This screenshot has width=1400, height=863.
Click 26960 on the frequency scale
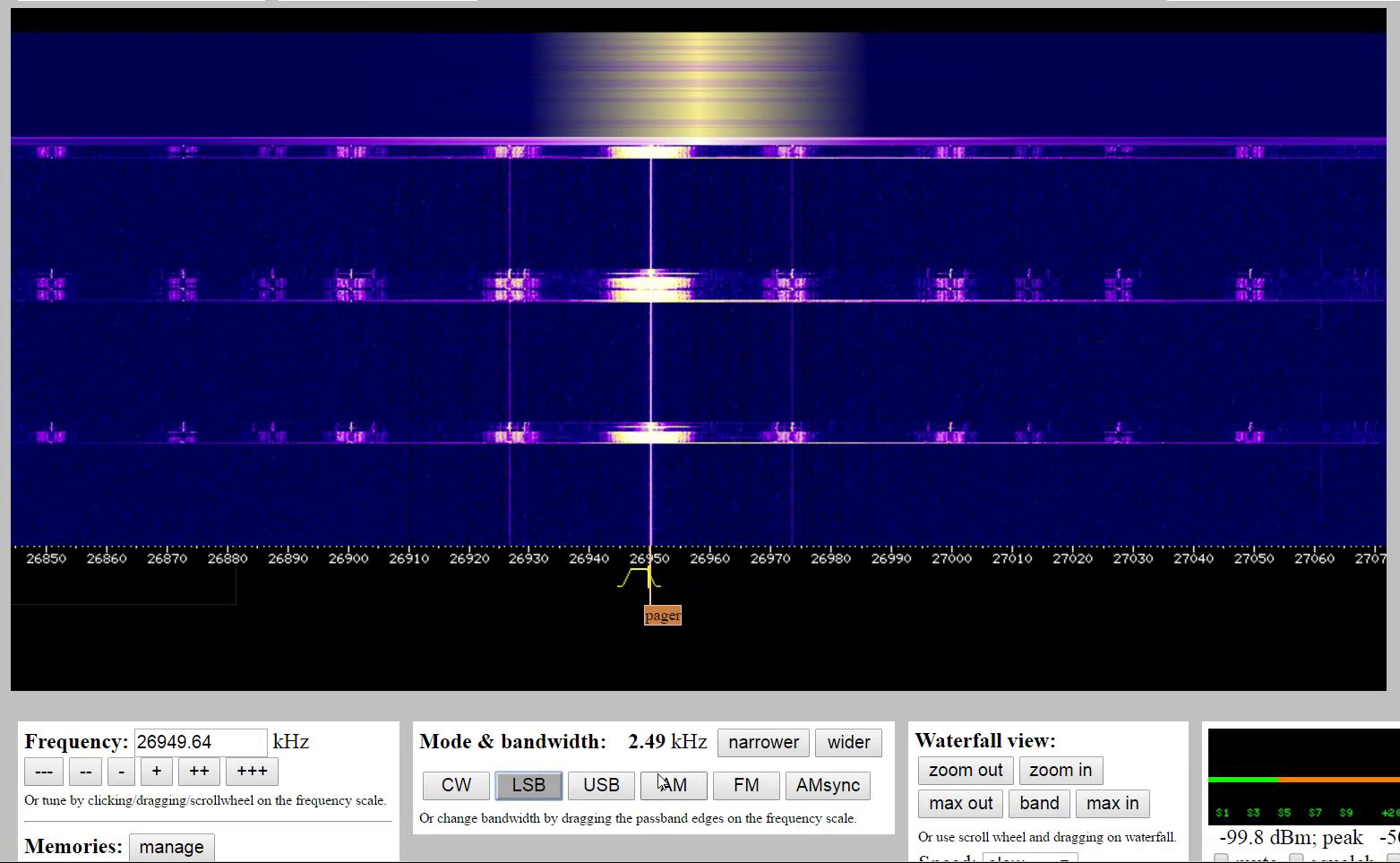[x=710, y=558]
